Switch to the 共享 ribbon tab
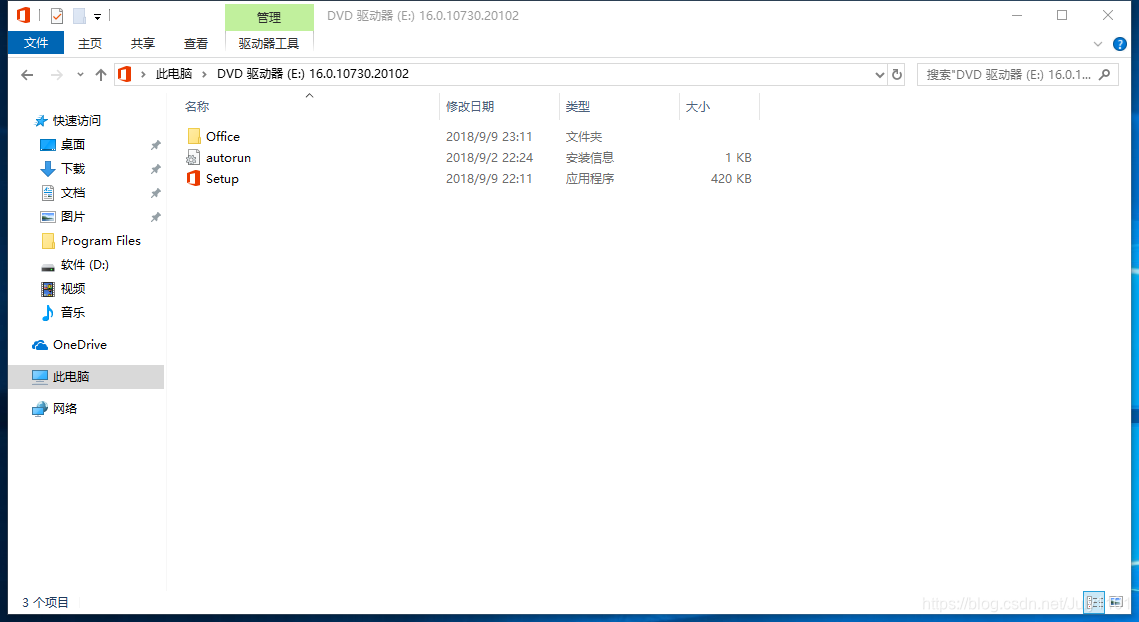Screen dimensions: 1139x622 (x=143, y=44)
